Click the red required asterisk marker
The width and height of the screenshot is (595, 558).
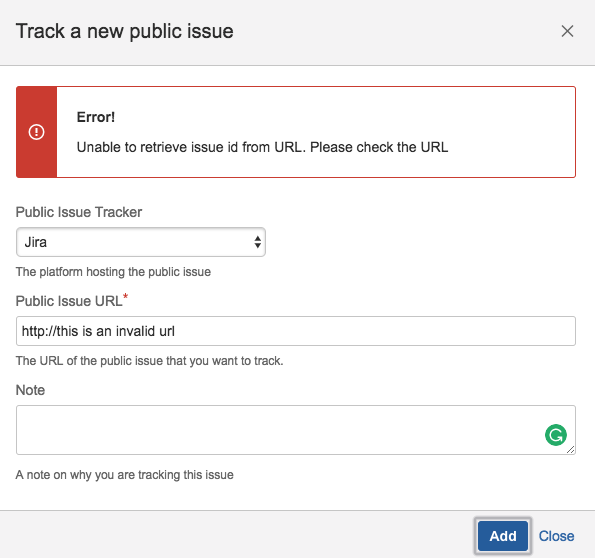point(126,297)
